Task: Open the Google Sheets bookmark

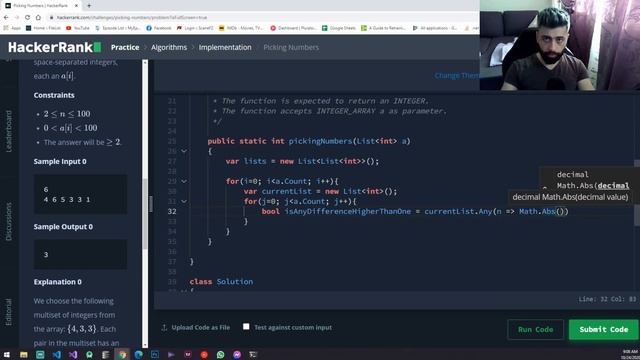Action: [x=339, y=28]
